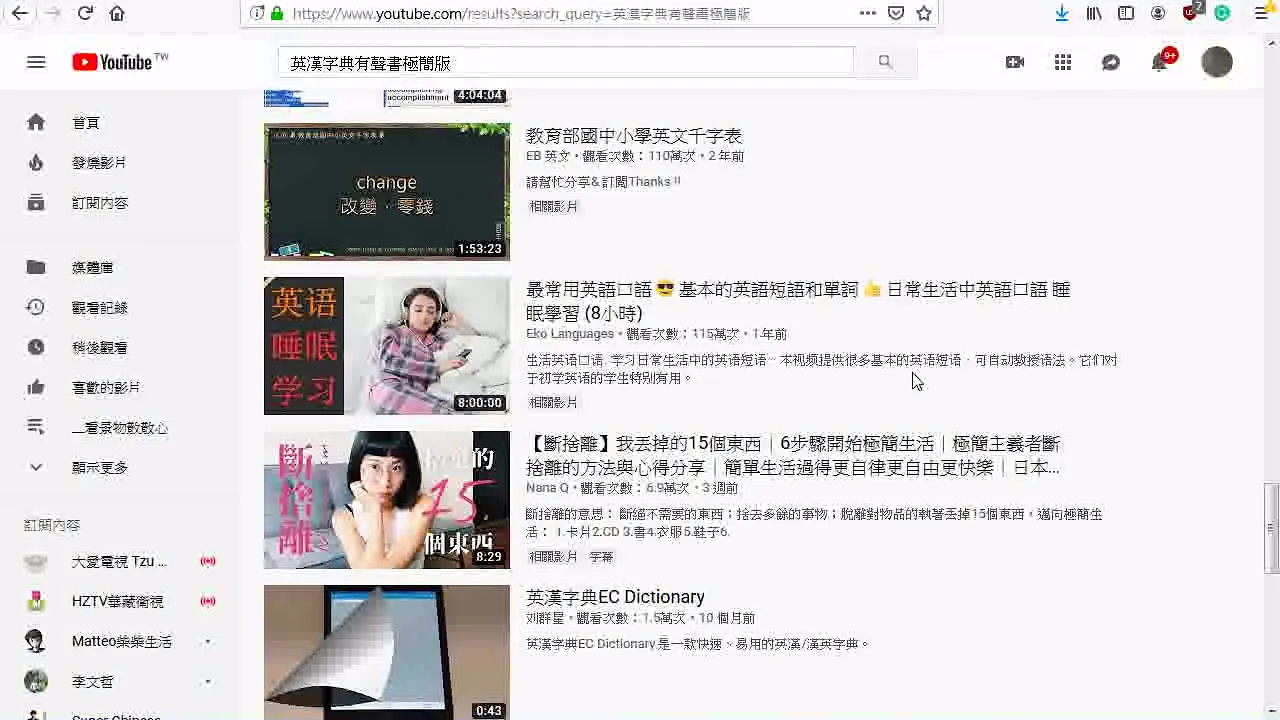
Task: Open Eko Languages channel link
Action: (570, 334)
